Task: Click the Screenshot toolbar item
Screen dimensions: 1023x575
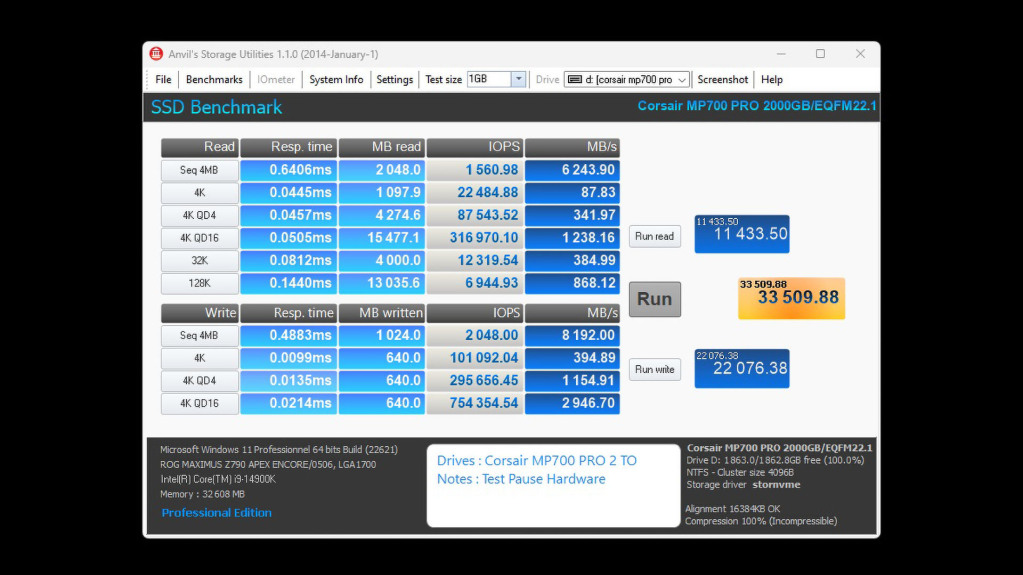Action: tap(723, 80)
